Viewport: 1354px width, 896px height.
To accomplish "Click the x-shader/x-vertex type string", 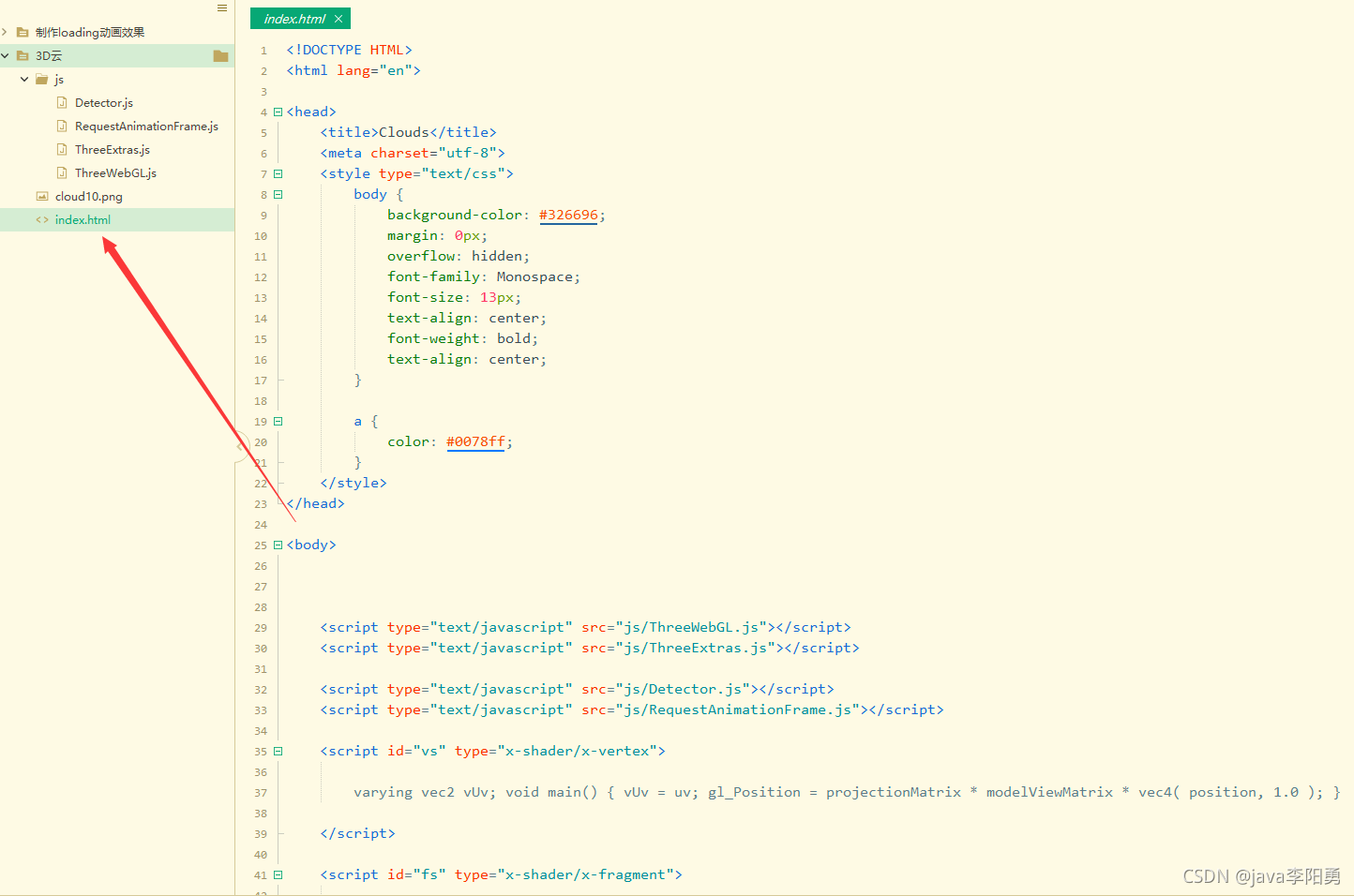I will tap(578, 751).
